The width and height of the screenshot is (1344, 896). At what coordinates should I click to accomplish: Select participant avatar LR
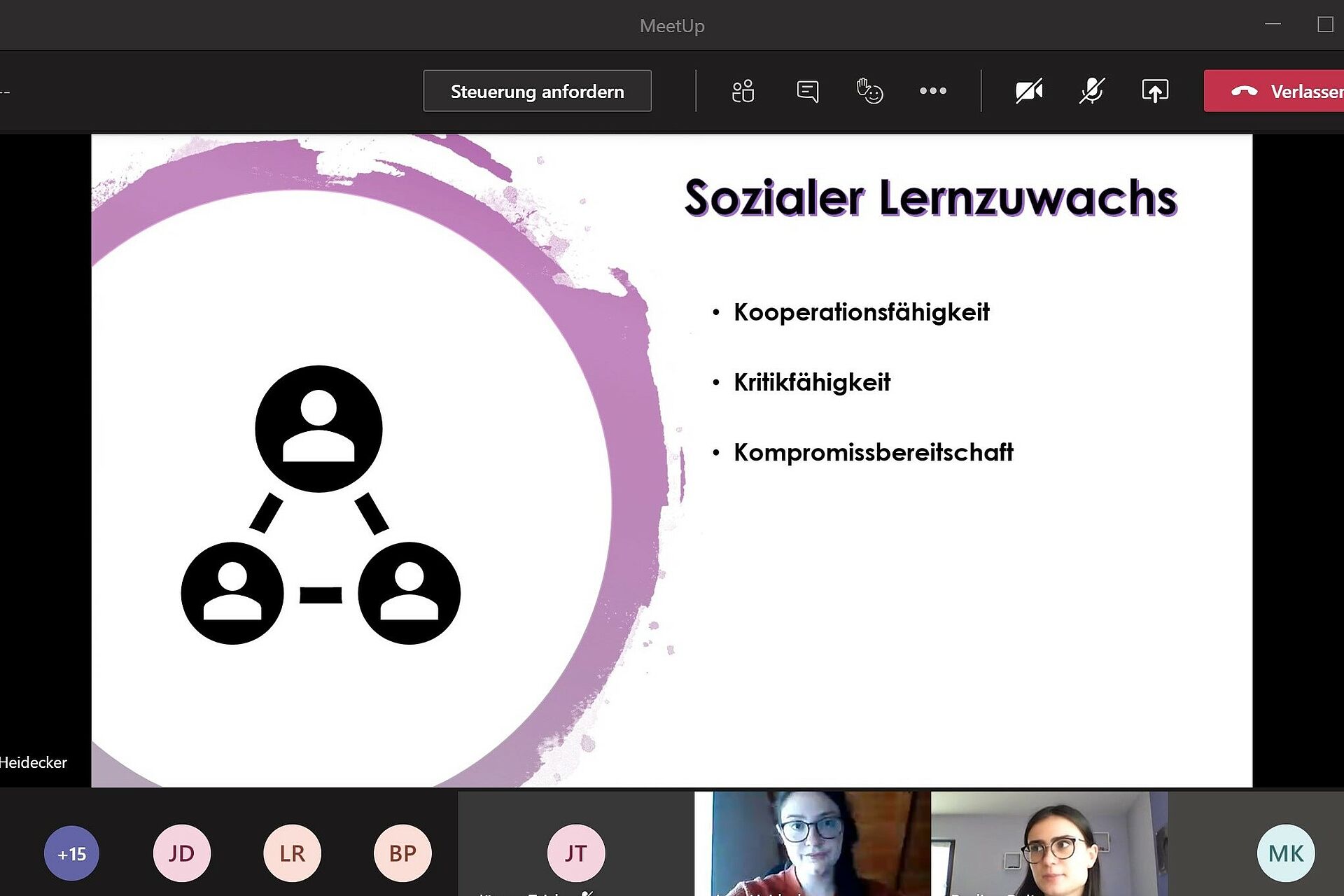click(x=292, y=853)
